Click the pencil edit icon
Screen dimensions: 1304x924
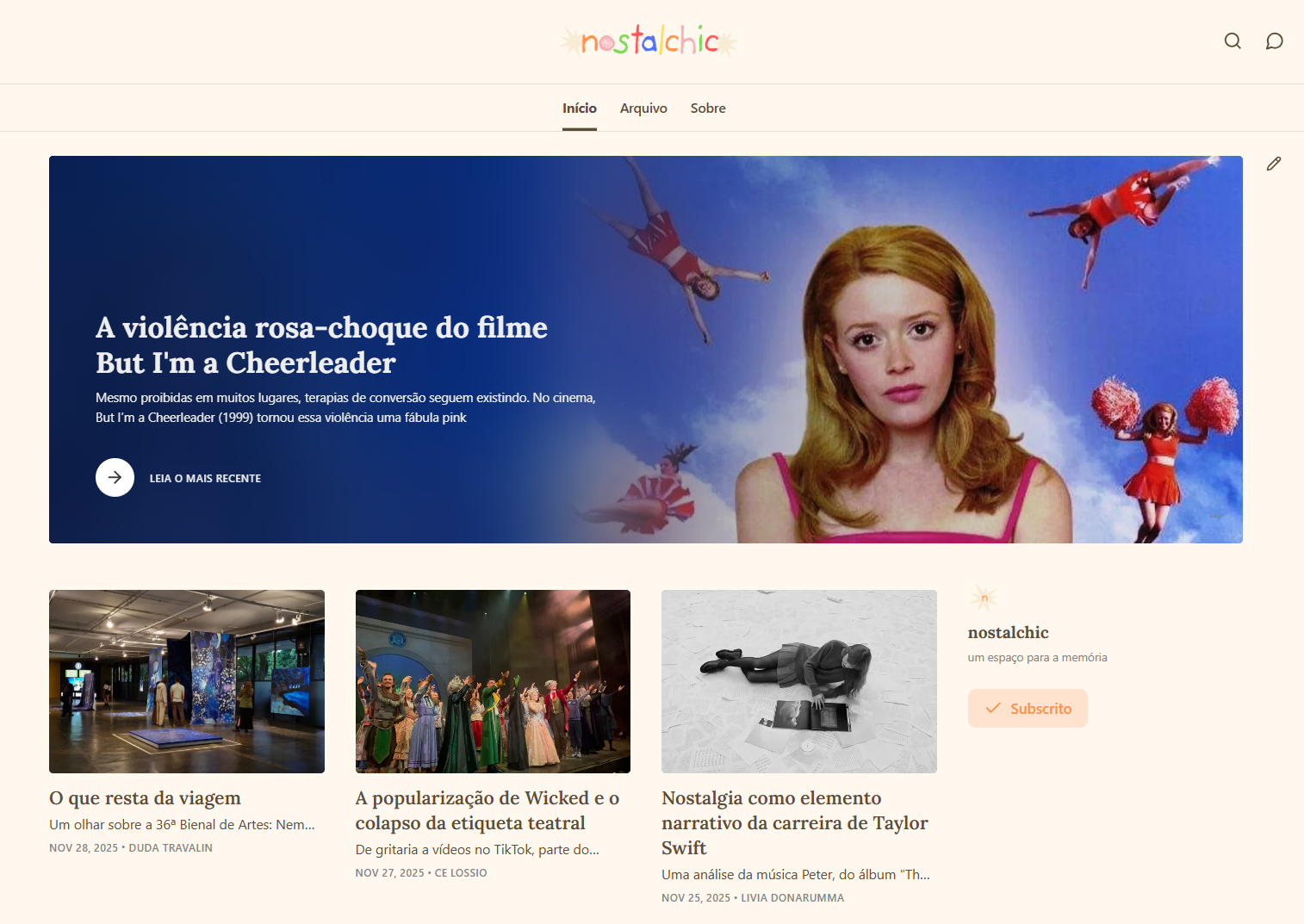(1274, 164)
